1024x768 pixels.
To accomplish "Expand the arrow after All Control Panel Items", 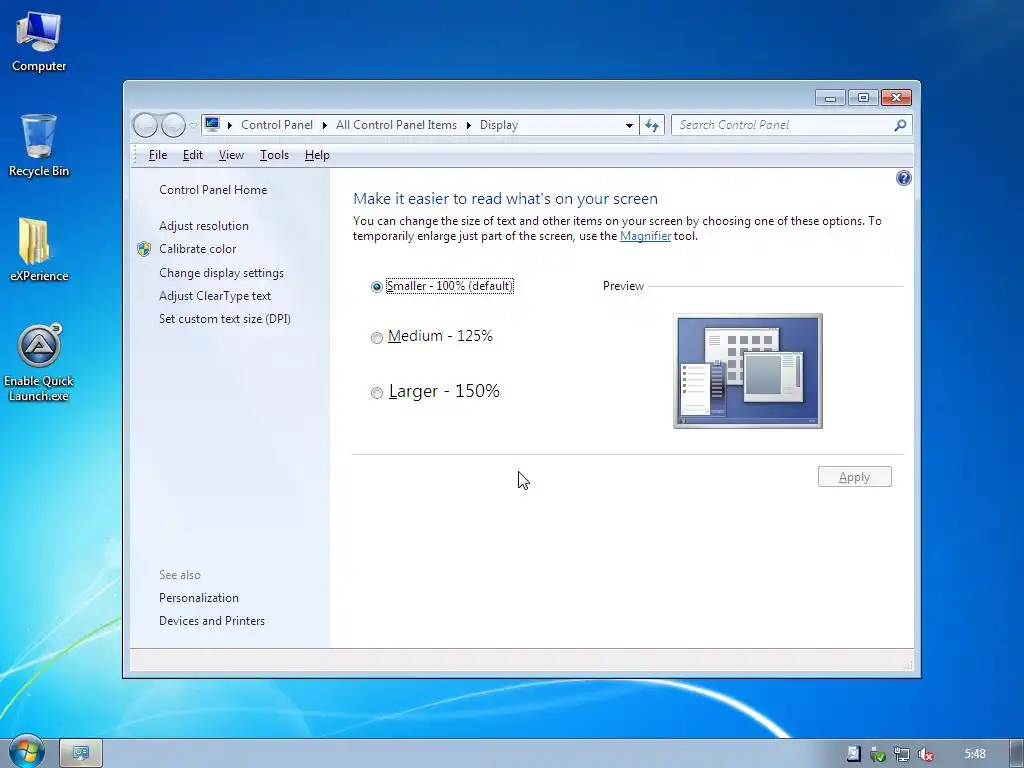I will click(x=468, y=125).
